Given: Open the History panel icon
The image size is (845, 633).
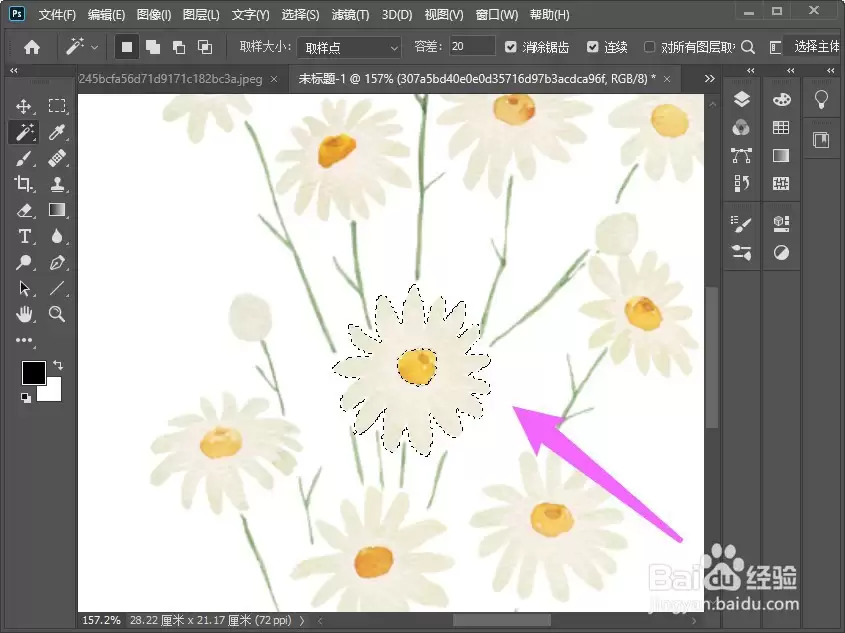Looking at the screenshot, I should click(x=742, y=184).
